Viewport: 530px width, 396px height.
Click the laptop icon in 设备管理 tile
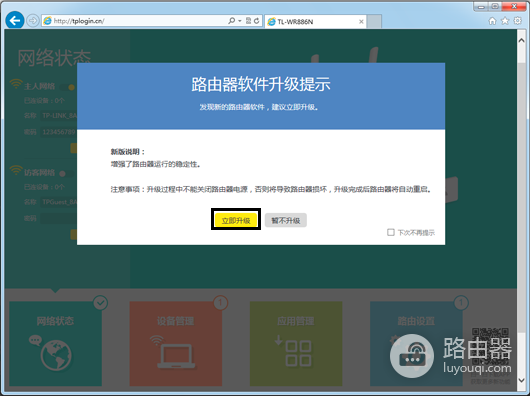(x=176, y=356)
